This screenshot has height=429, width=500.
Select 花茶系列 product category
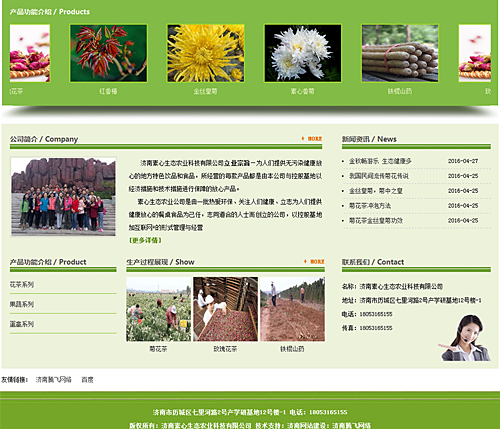point(22,284)
